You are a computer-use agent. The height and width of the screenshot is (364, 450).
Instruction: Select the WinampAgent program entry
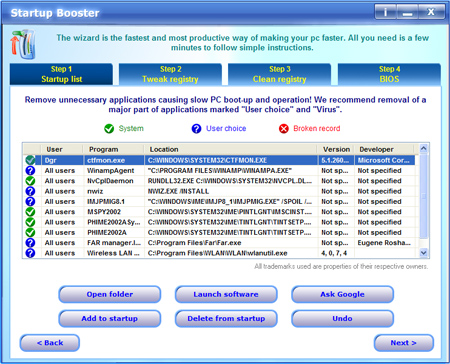pyautogui.click(x=114, y=171)
